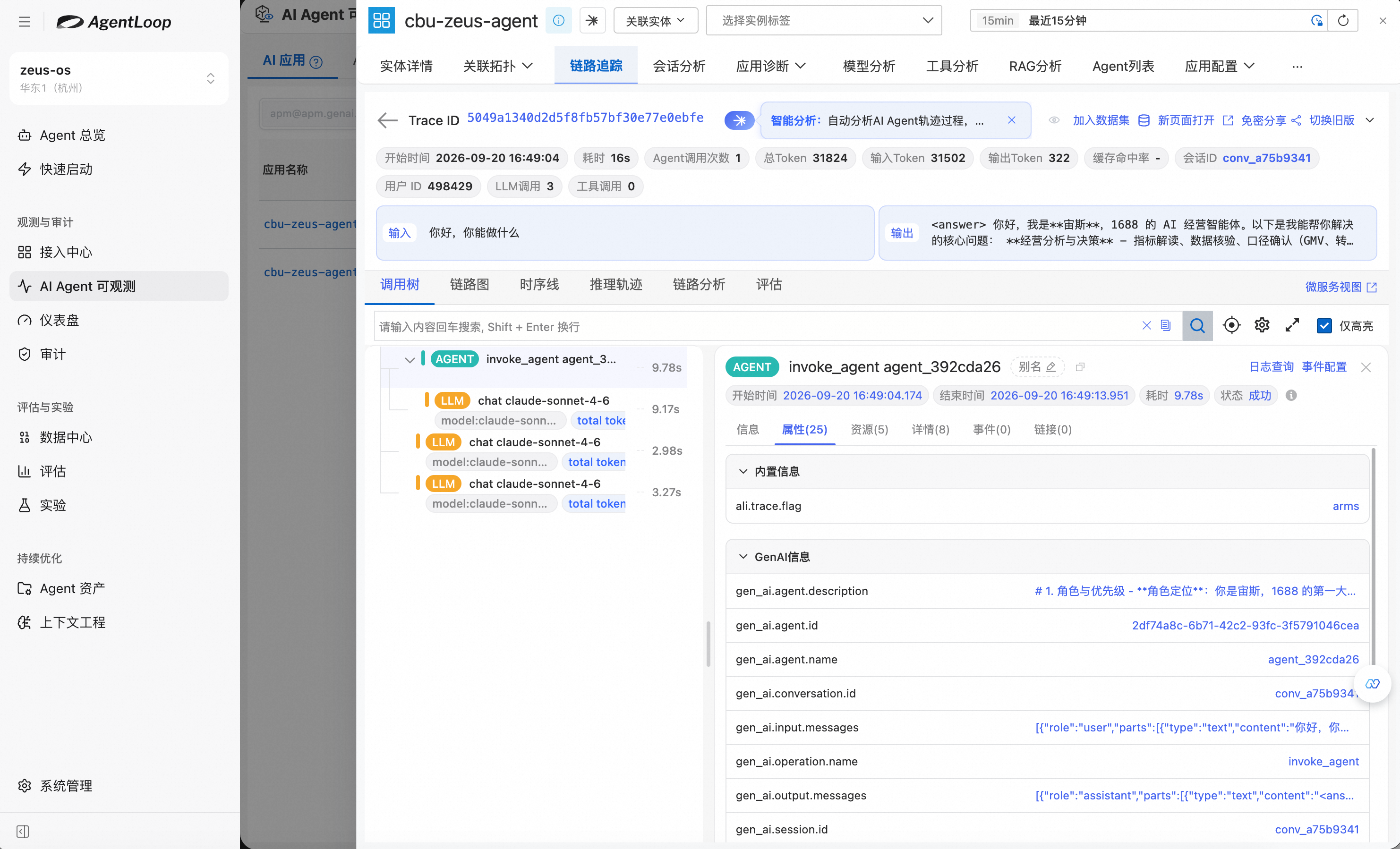Click the 加入数据集 link
The image size is (1400, 849).
tap(1101, 120)
